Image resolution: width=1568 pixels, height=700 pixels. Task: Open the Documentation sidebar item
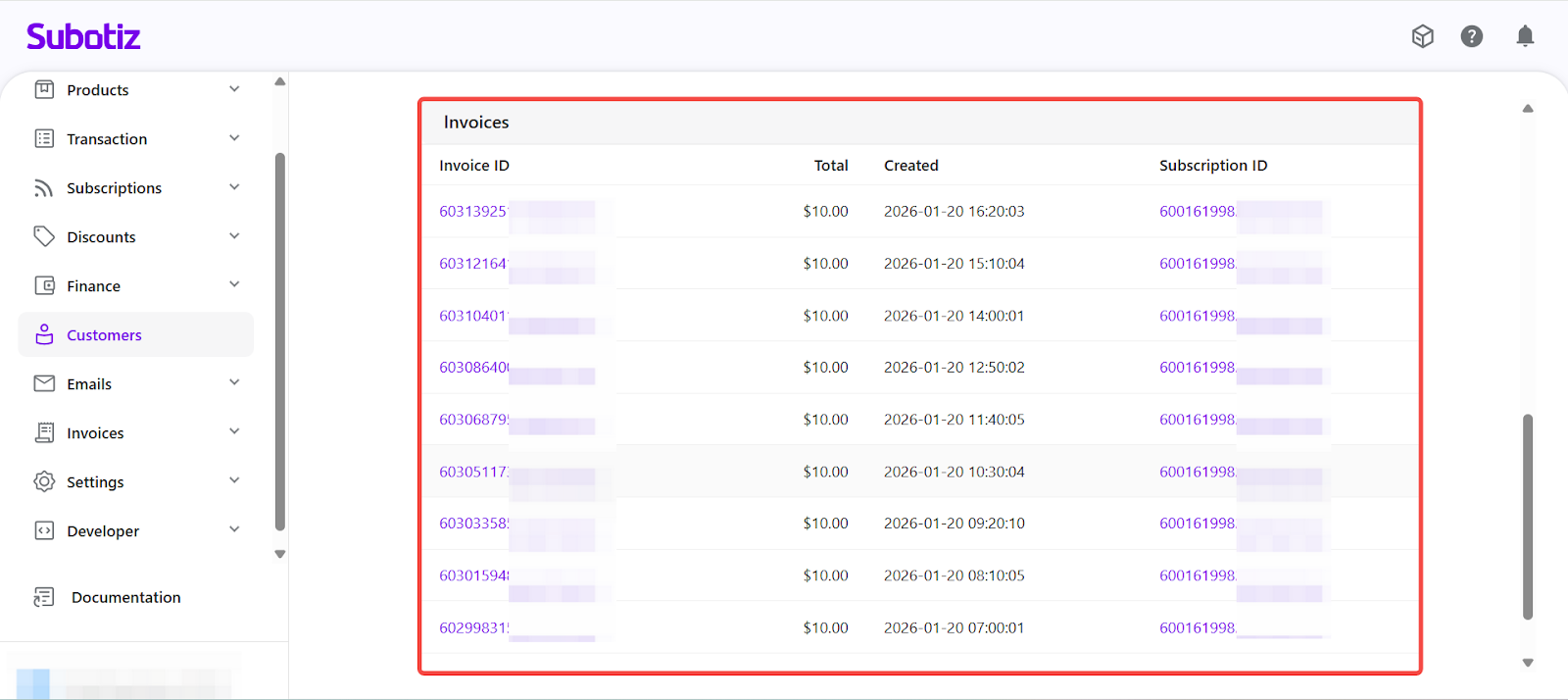click(125, 597)
